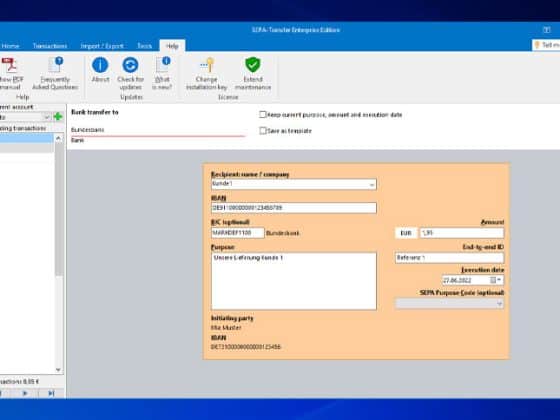
Task: Click the EUR currency field
Action: tap(406, 233)
